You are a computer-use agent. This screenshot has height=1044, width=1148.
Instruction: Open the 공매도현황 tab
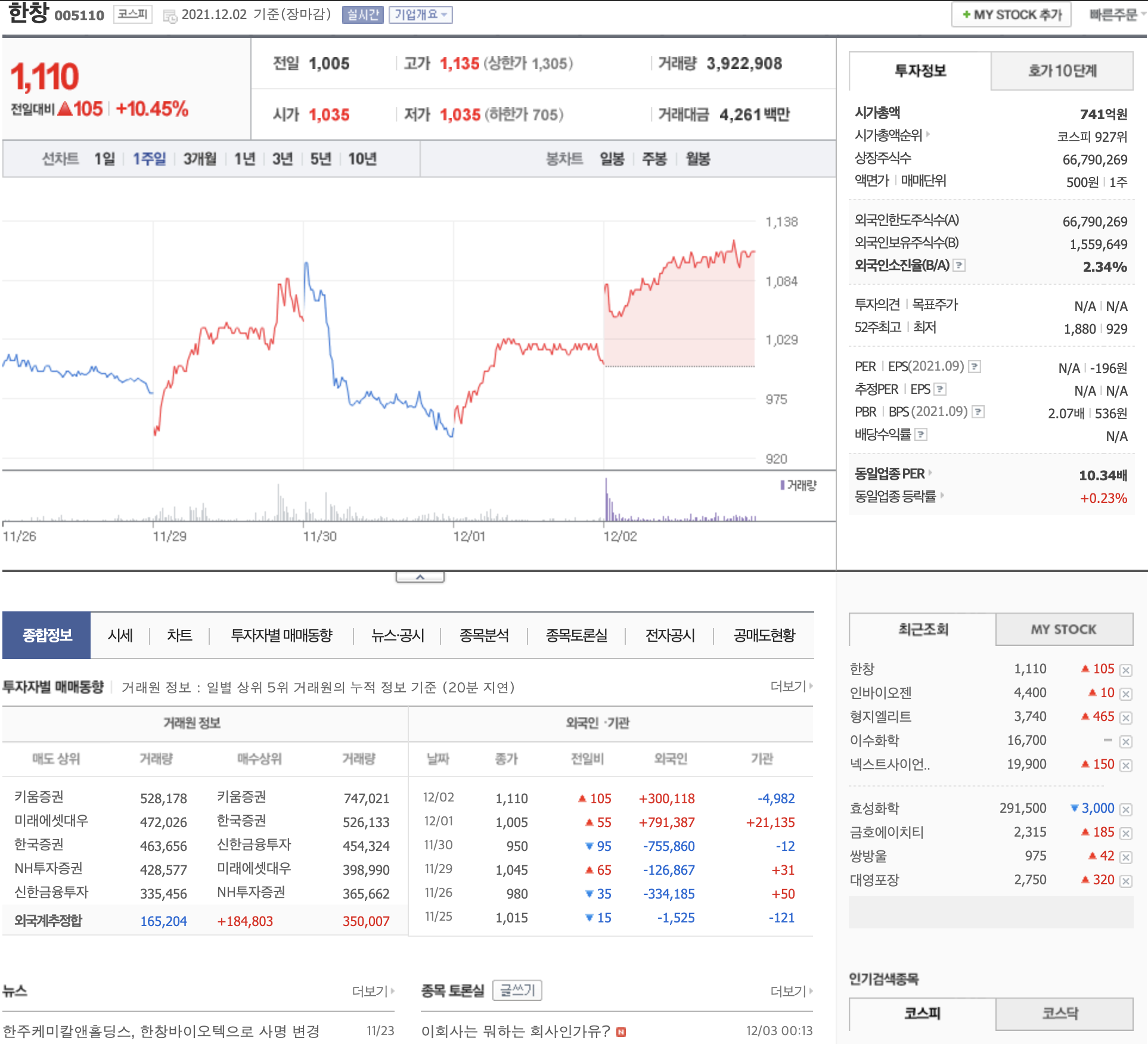click(x=764, y=635)
